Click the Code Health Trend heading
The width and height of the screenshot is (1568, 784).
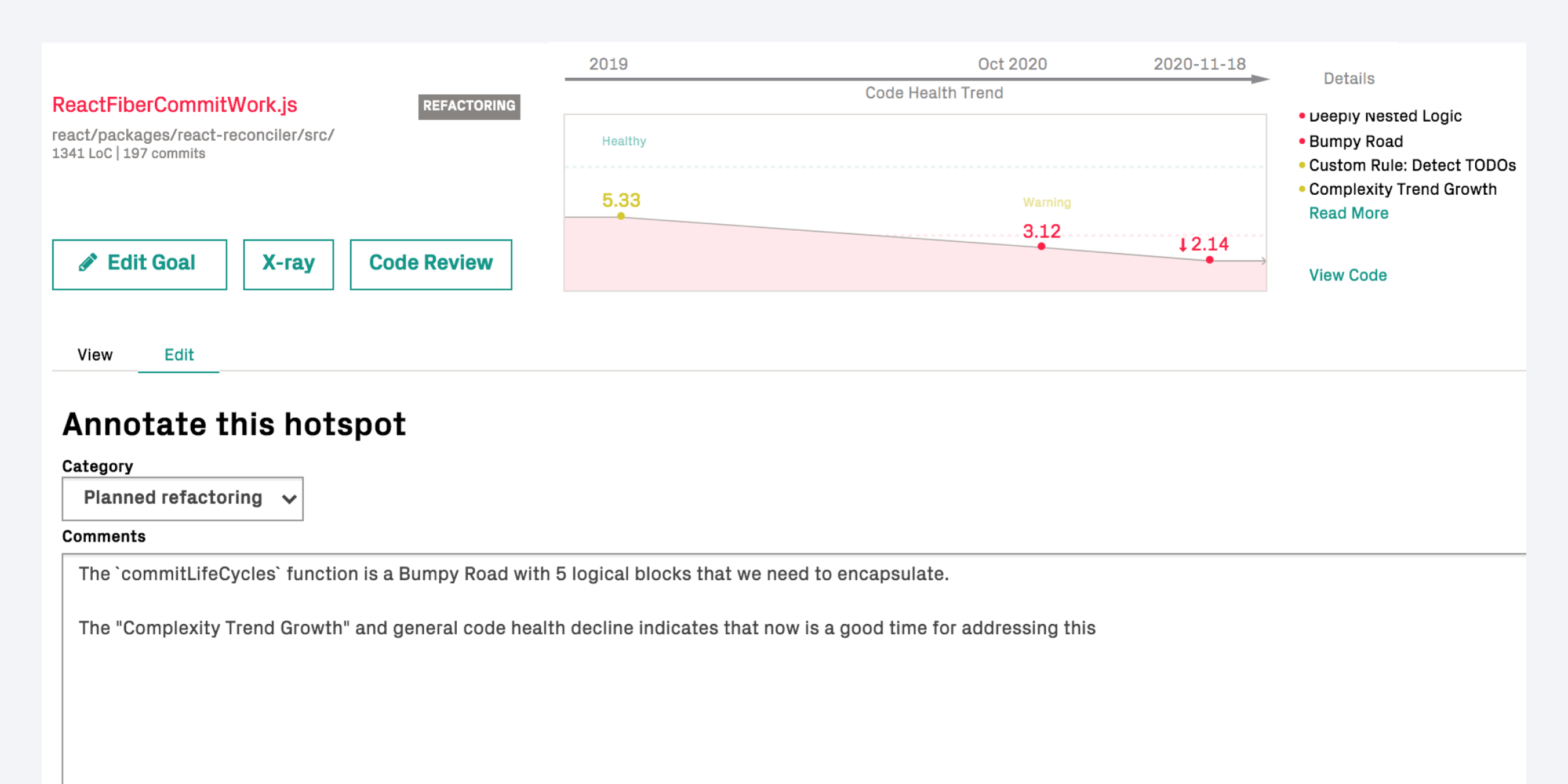tap(934, 93)
